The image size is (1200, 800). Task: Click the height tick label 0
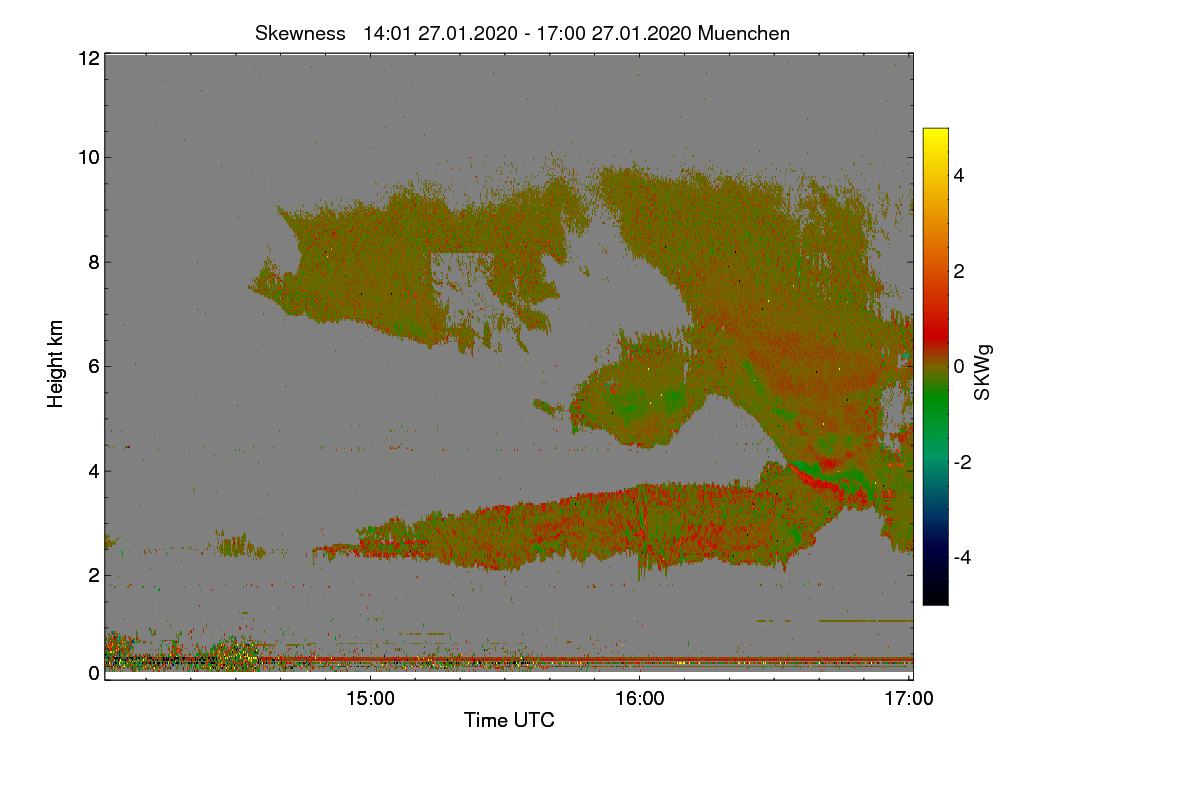(x=93, y=673)
